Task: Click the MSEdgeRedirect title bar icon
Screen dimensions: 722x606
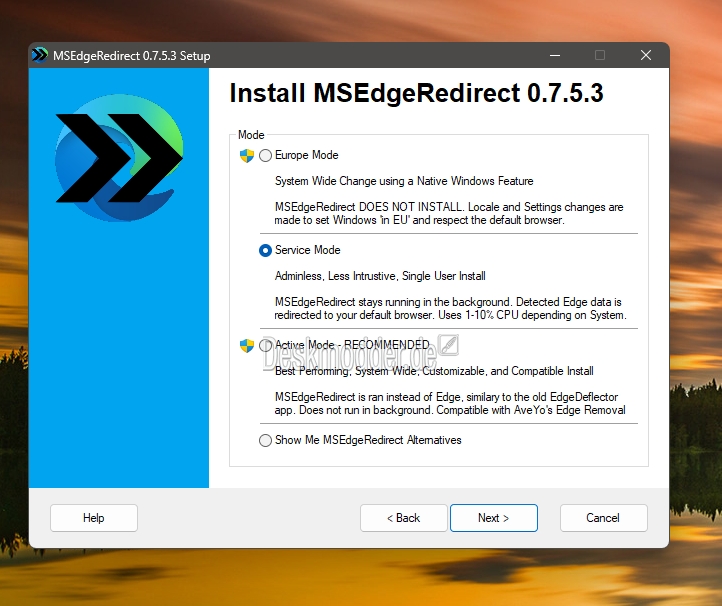Action: coord(40,55)
